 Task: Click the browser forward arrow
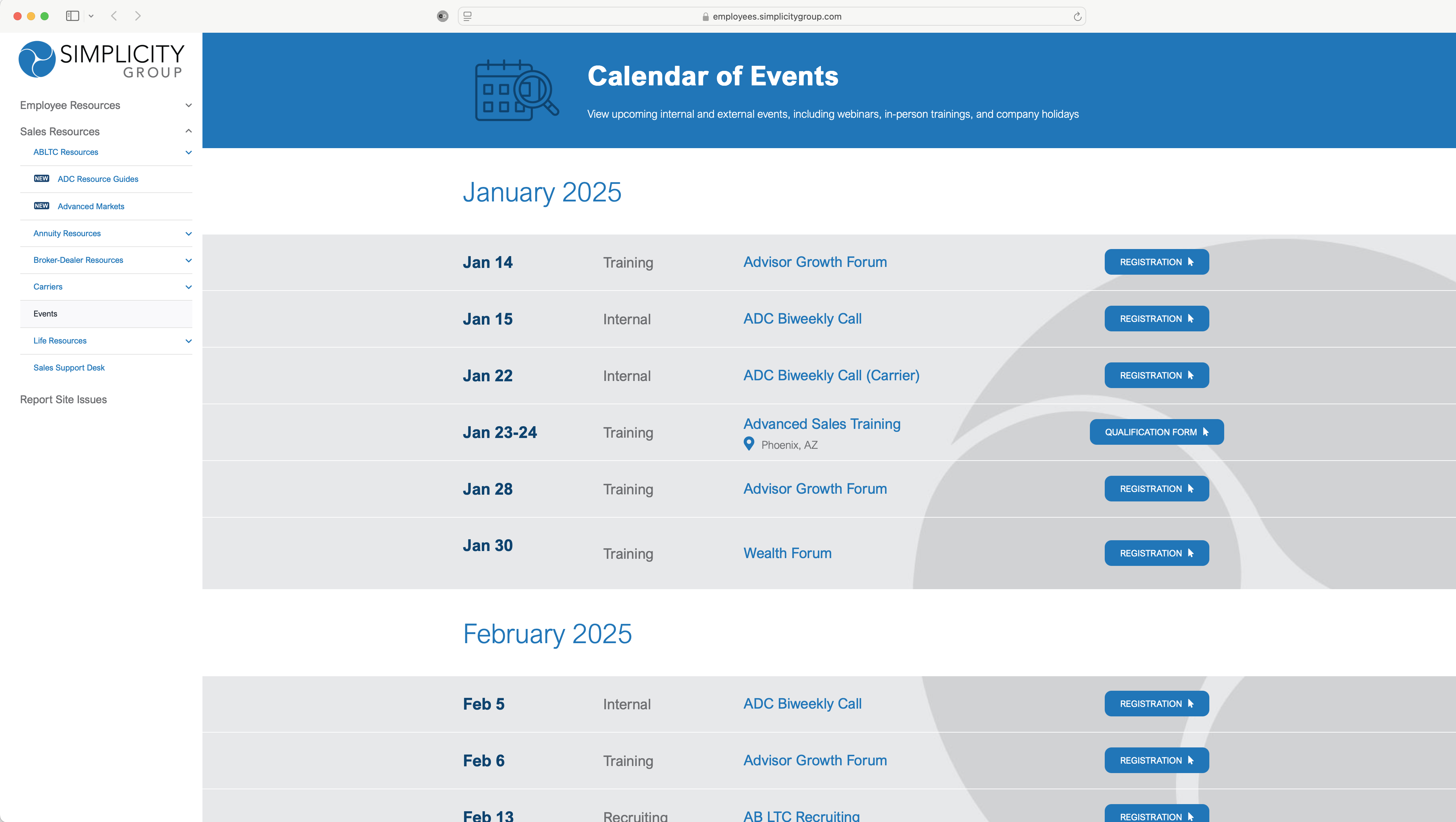137,16
